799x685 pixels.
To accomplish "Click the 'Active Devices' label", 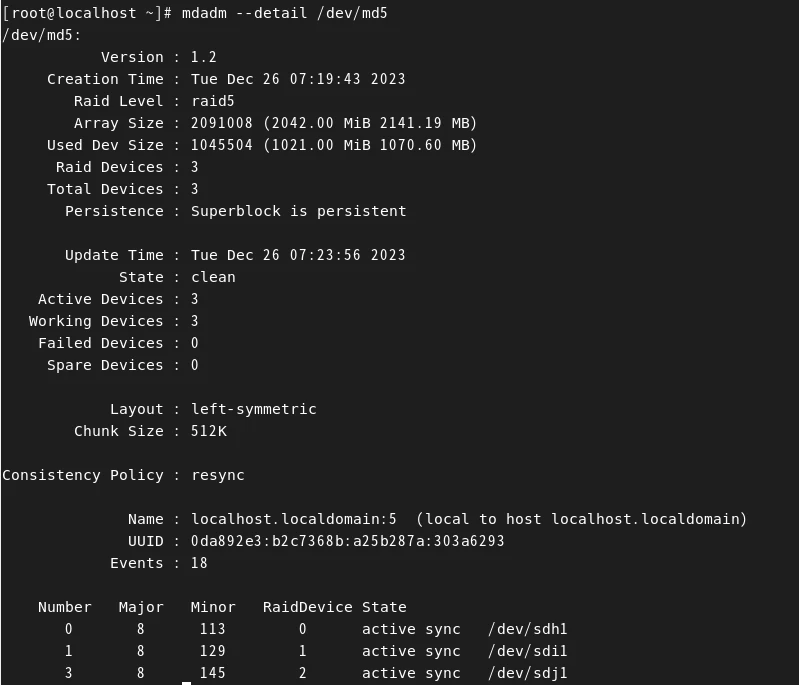I will [x=100, y=299].
